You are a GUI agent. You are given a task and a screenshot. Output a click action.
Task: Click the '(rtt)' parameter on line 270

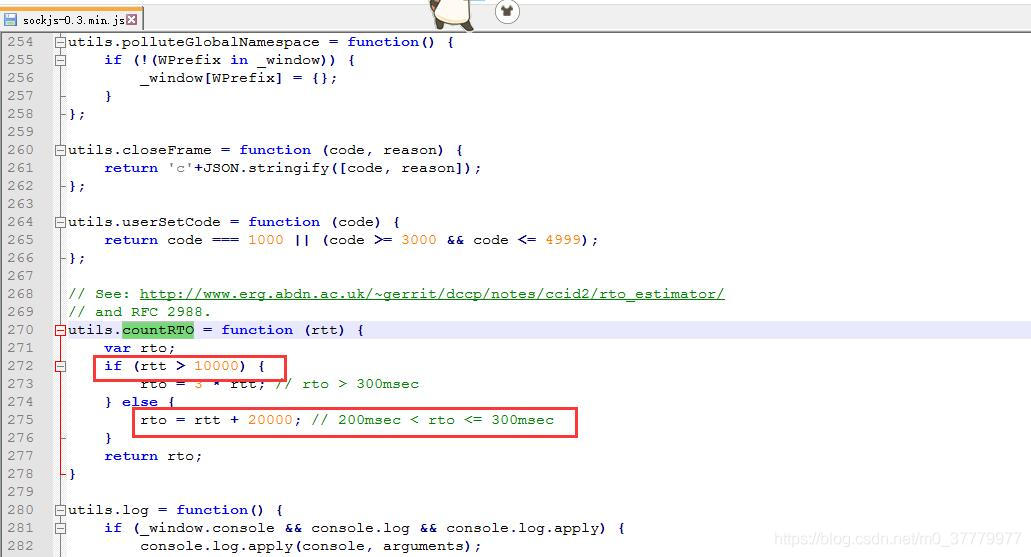324,330
